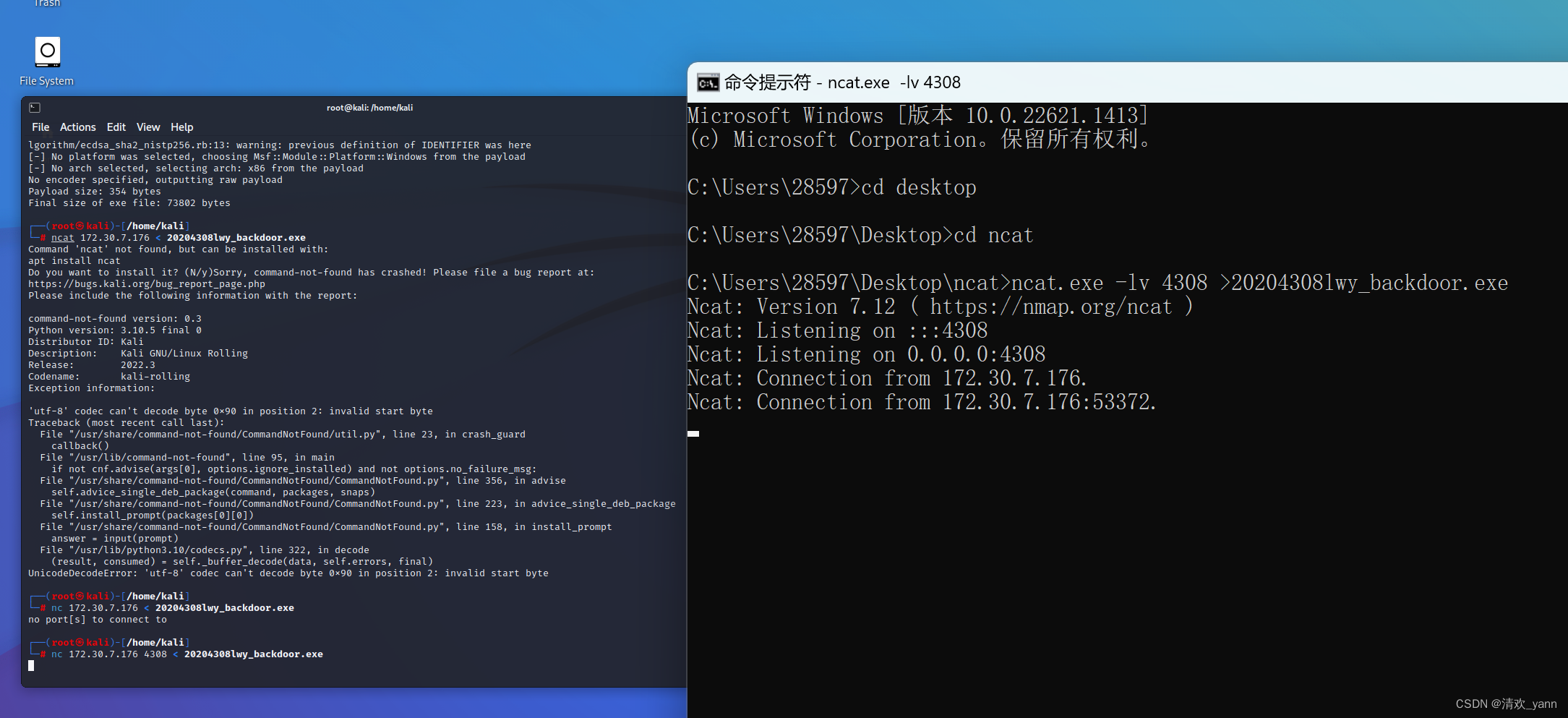Click the 'Codename: kali-rolling' line

click(109, 377)
